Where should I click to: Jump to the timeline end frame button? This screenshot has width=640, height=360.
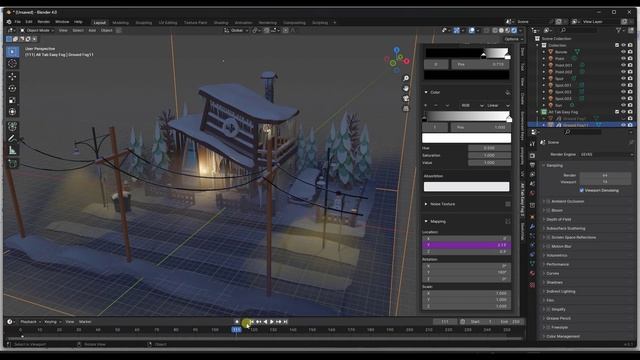[x=285, y=322]
